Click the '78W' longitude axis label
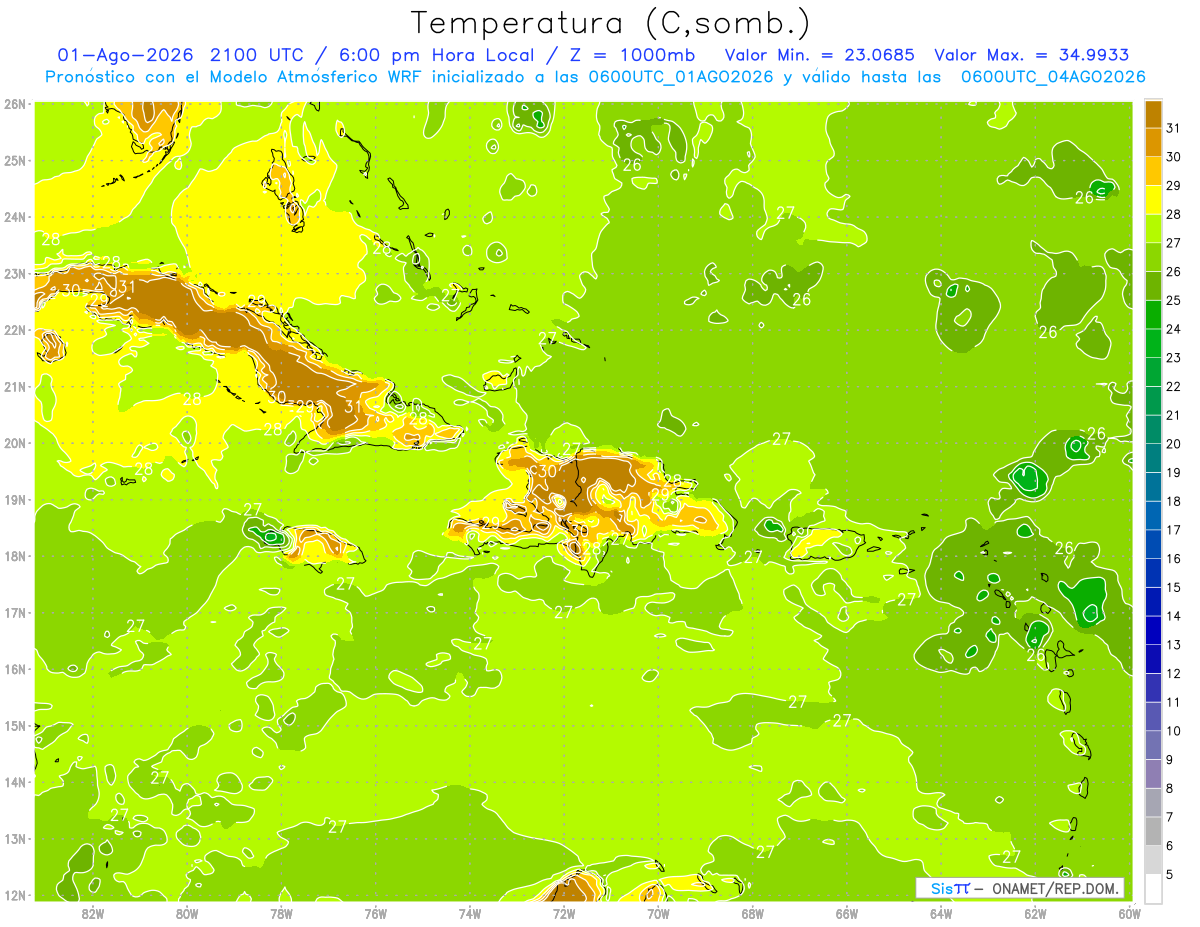This screenshot has height=927, width=1200. (281, 913)
